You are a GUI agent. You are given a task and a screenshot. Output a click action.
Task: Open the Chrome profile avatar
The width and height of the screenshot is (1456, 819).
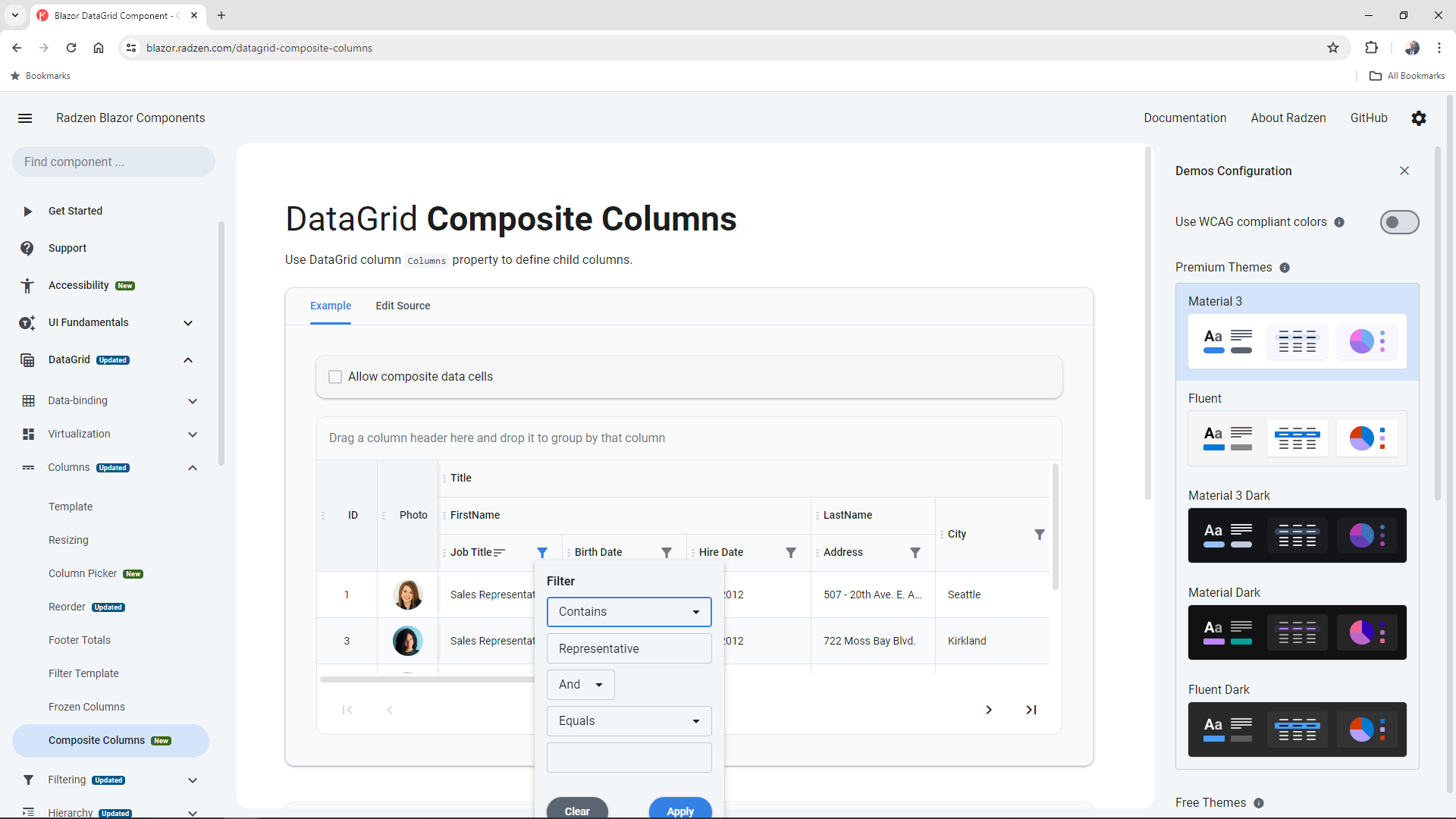tap(1412, 48)
